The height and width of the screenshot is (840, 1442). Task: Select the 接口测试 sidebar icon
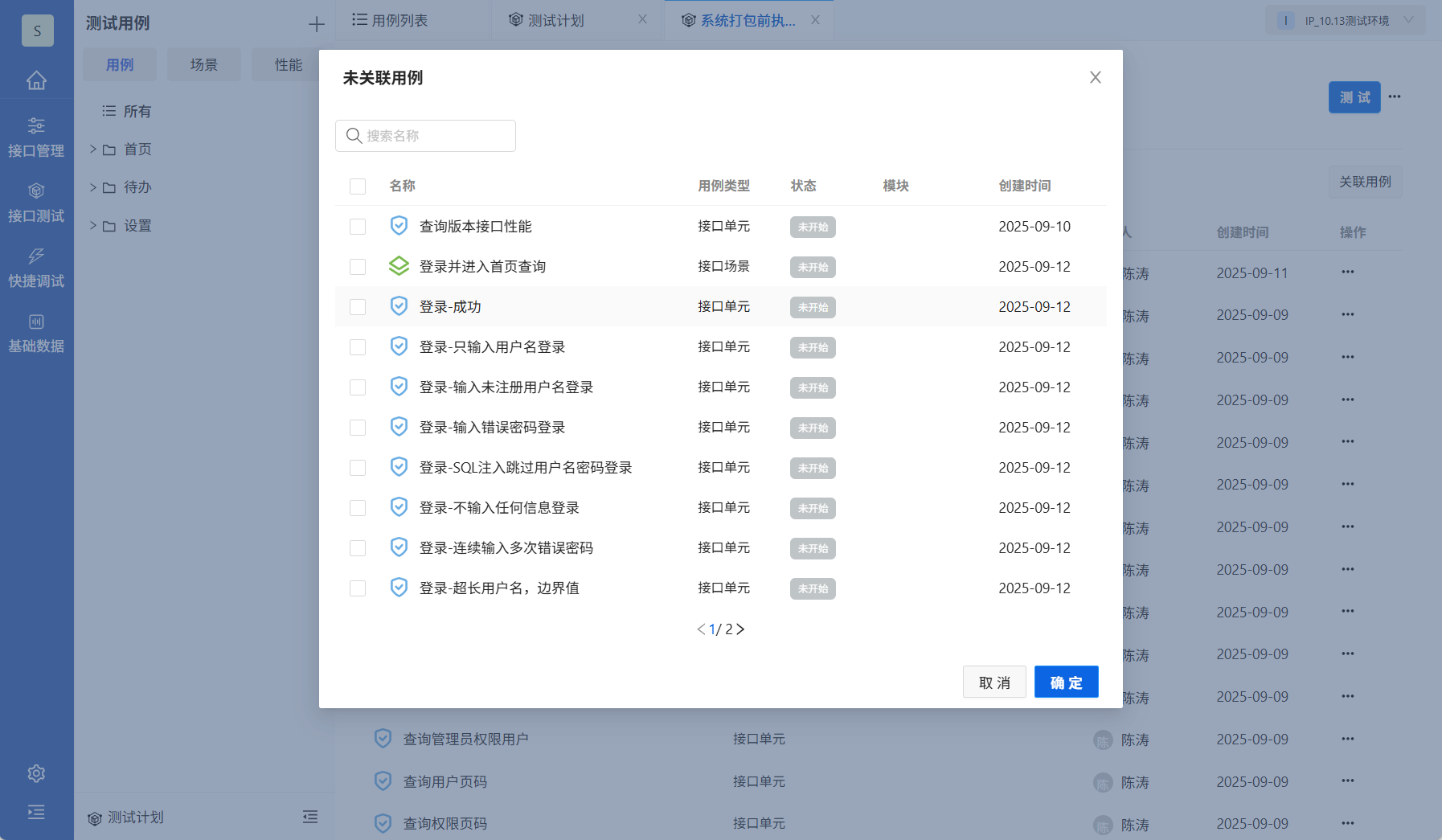tap(36, 202)
